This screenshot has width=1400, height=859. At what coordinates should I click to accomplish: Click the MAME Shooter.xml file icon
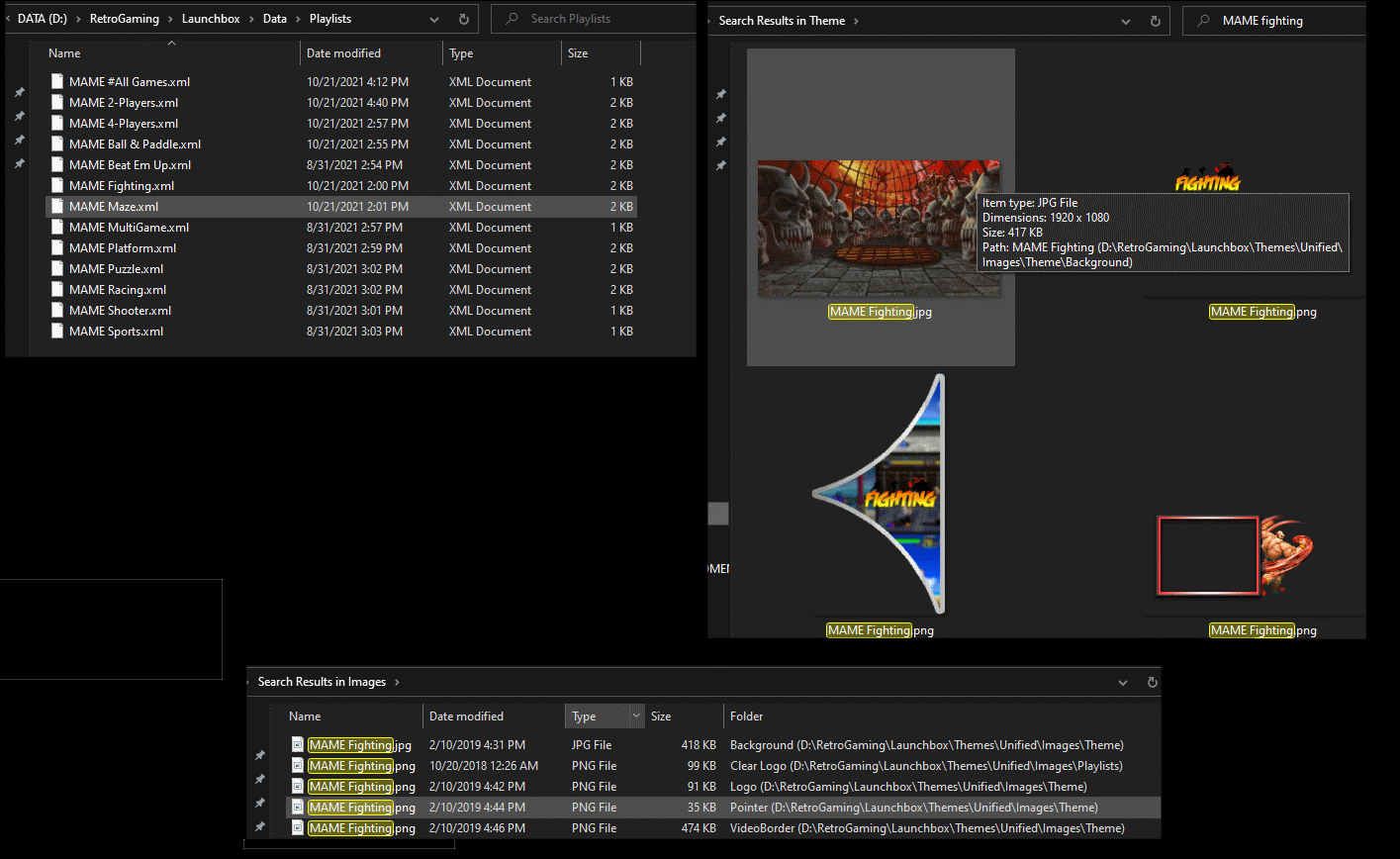pyautogui.click(x=57, y=311)
